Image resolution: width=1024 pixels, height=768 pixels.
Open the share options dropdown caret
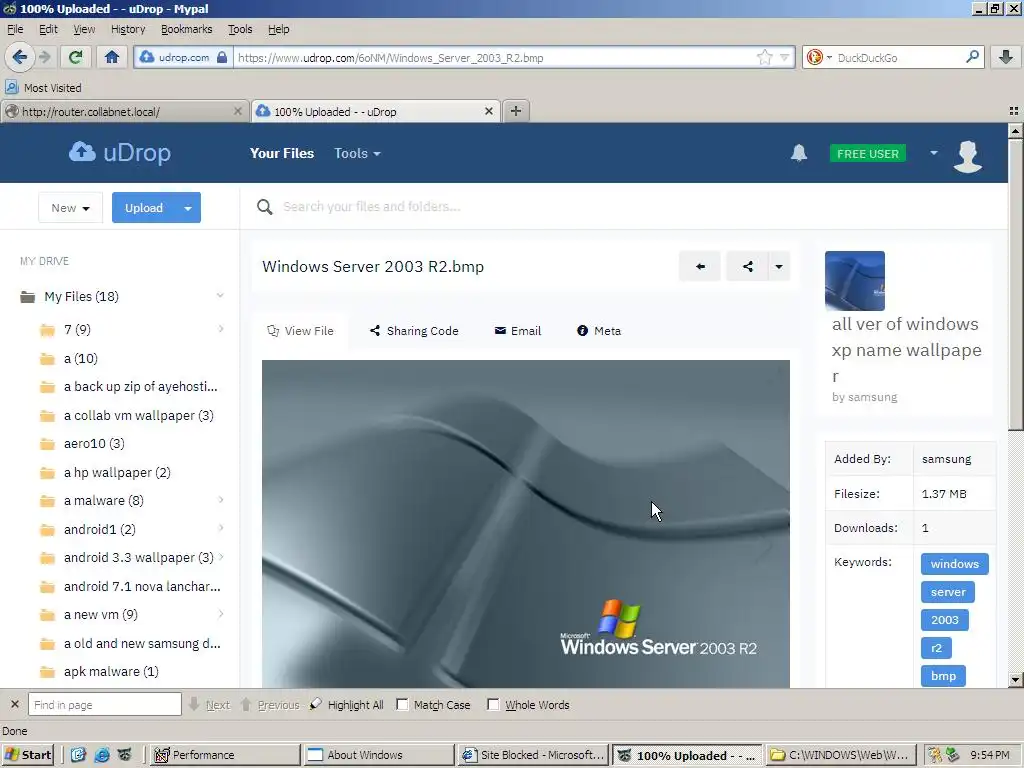coord(778,266)
